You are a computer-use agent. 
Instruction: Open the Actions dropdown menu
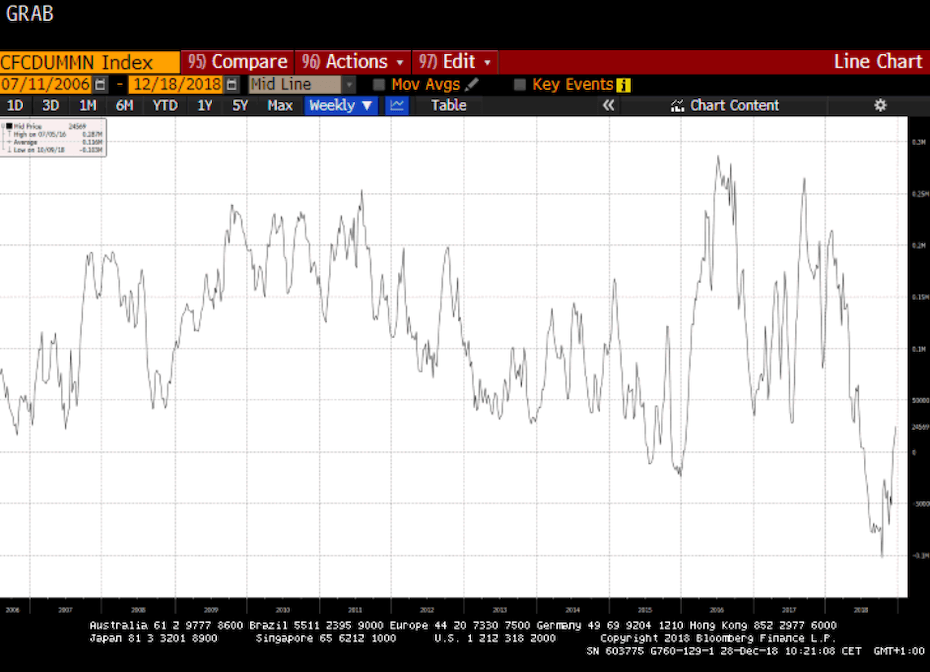353,62
